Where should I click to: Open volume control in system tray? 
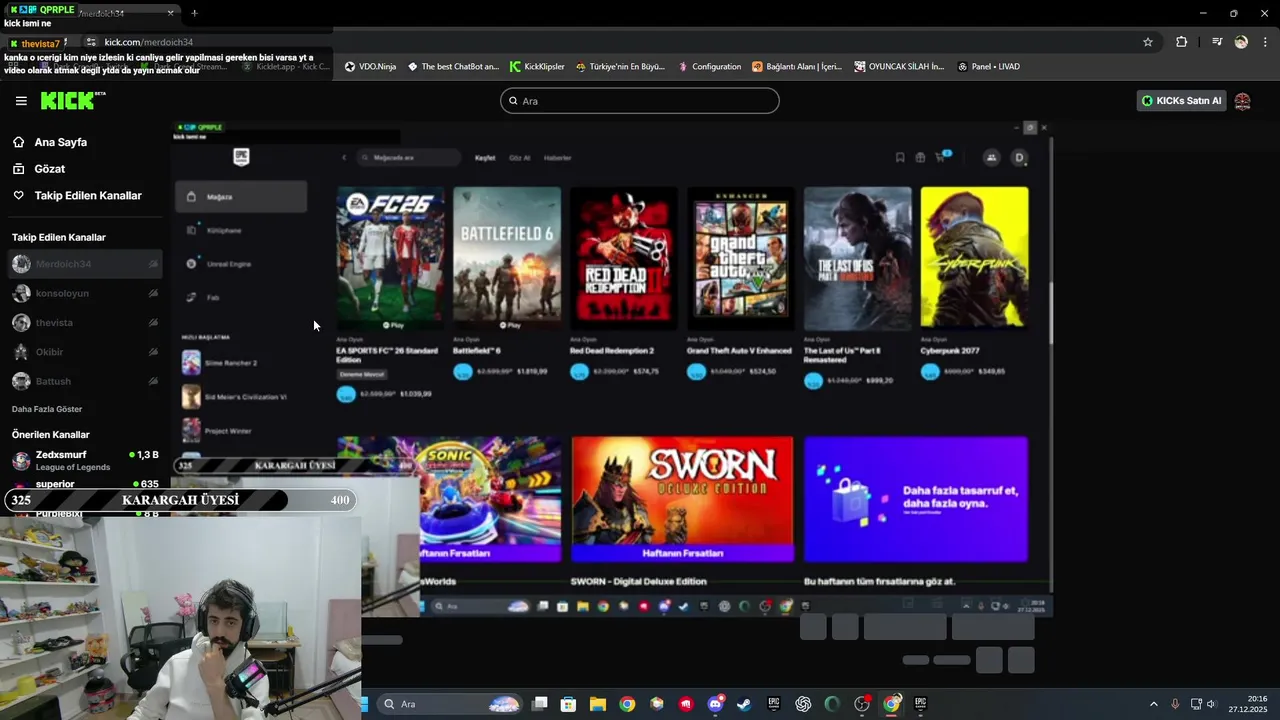click(1211, 704)
